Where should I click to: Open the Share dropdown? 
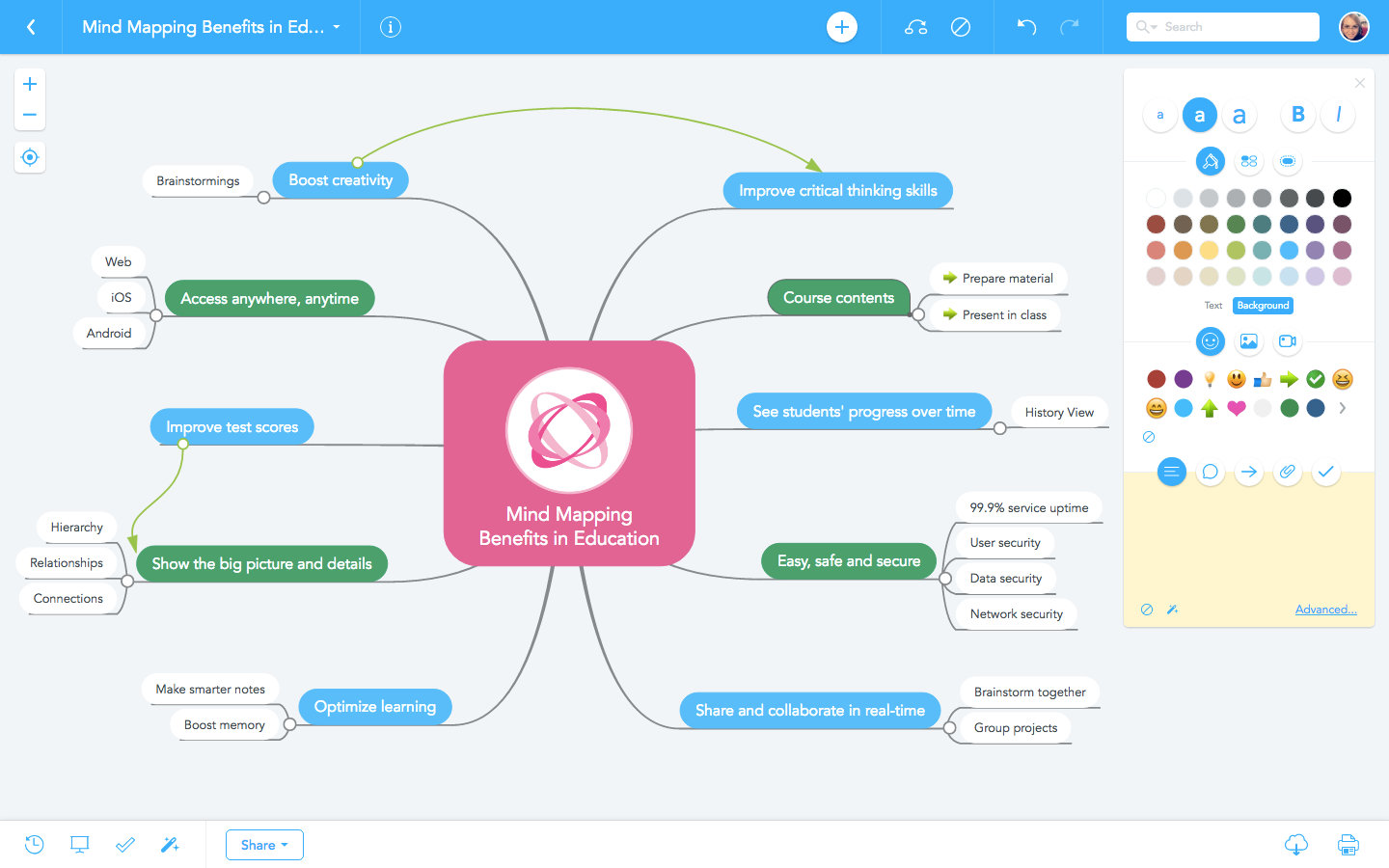pos(263,844)
